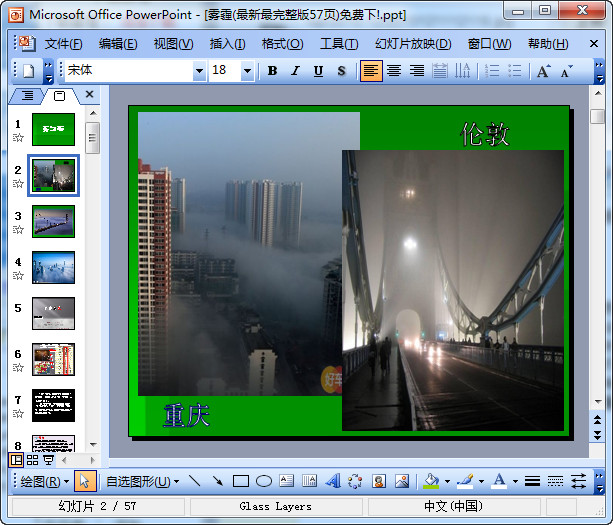The image size is (613, 525).
Task: Toggle numbered list formatting
Action: 491,71
